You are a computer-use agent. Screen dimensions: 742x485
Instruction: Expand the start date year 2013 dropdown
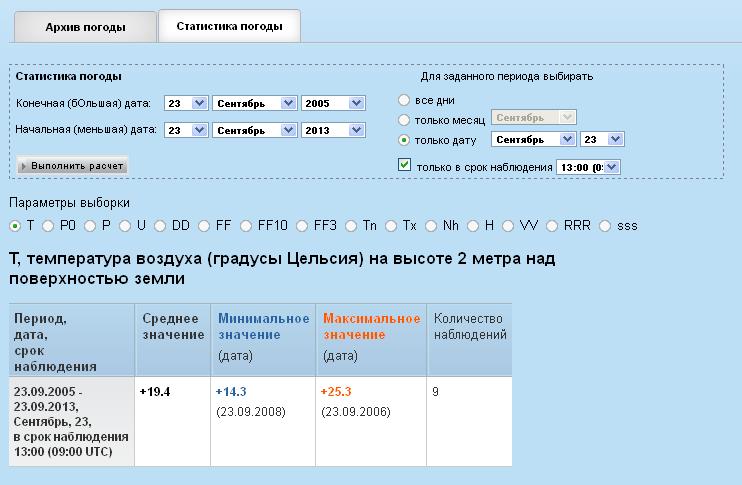pyautogui.click(x=333, y=130)
